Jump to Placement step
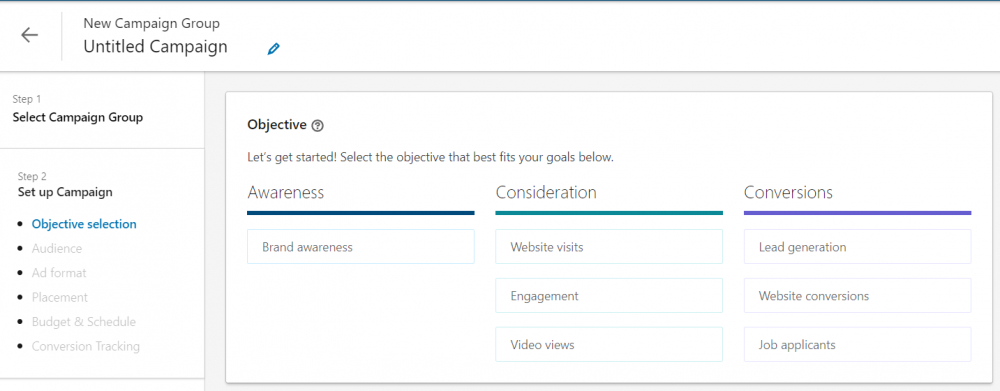Screen dimensions: 1000x391 pos(60,297)
